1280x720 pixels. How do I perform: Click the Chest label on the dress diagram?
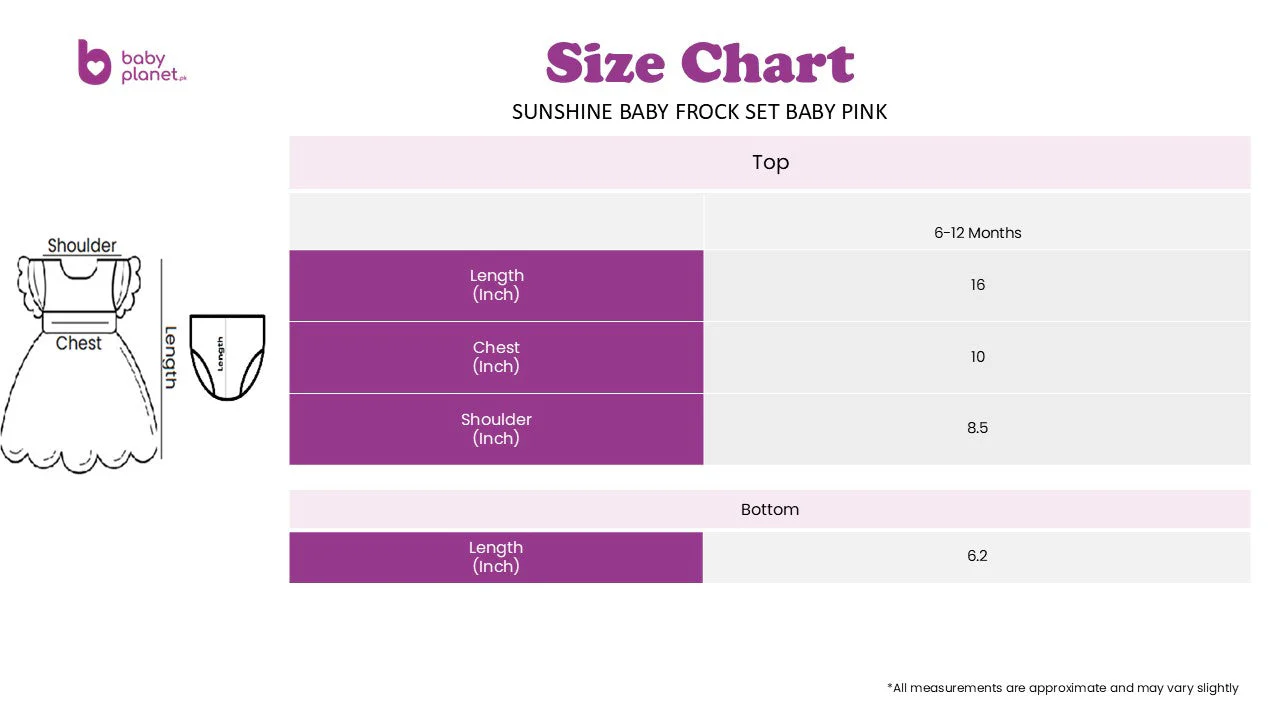79,343
